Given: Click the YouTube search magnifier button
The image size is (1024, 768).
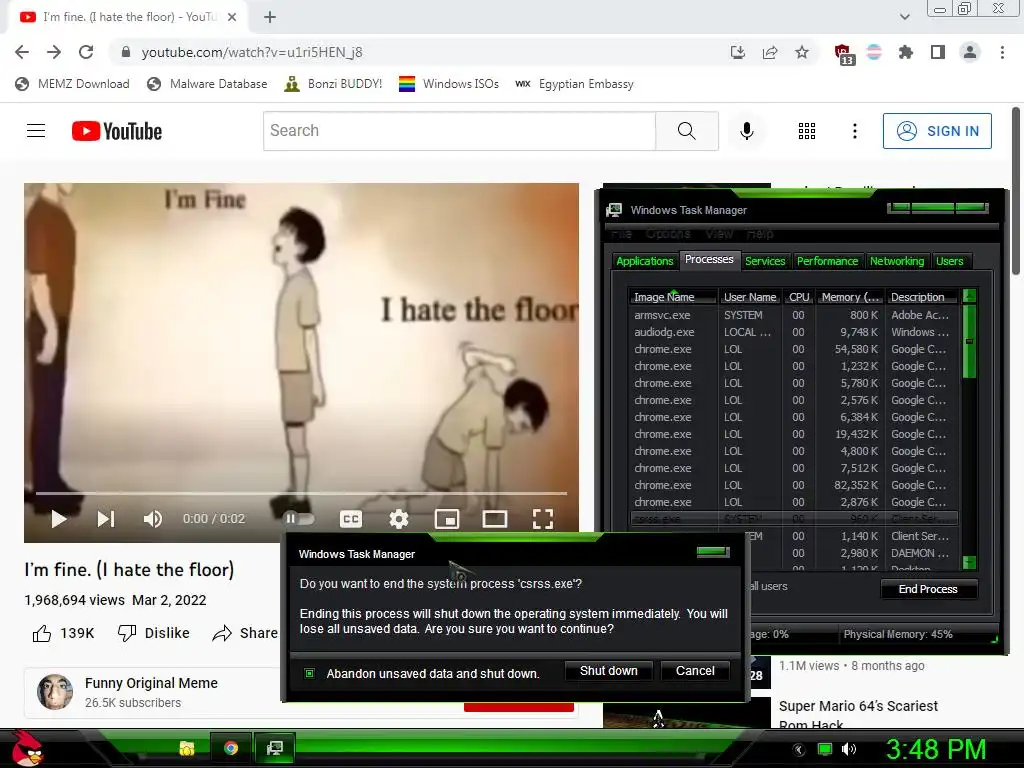Looking at the screenshot, I should [687, 131].
